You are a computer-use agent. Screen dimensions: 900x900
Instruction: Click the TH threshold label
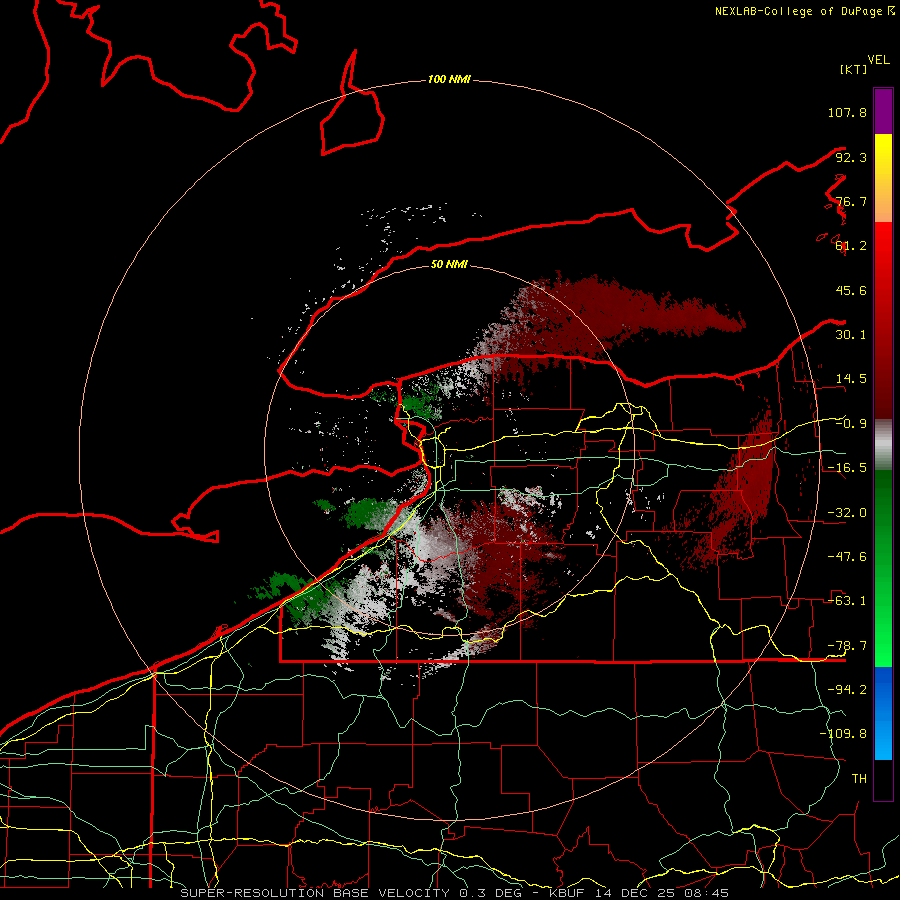(859, 779)
